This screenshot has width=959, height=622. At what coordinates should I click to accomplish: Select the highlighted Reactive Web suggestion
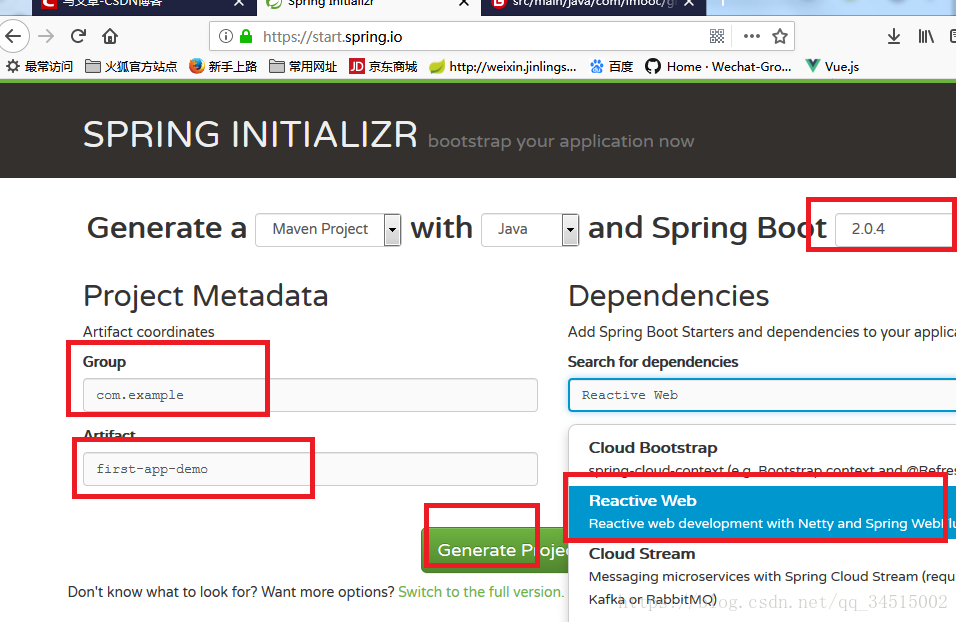coord(762,513)
